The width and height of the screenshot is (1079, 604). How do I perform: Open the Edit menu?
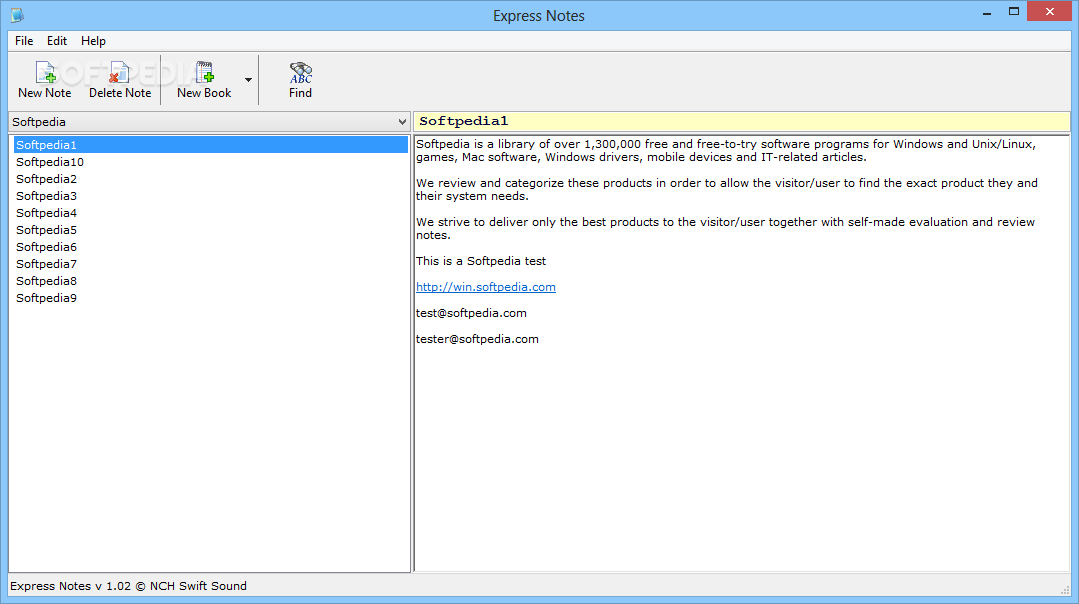click(56, 41)
